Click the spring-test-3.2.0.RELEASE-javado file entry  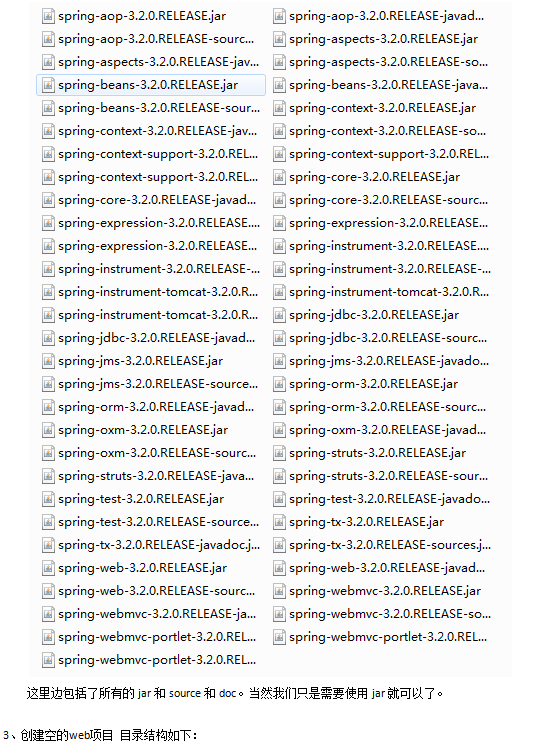[x=381, y=499]
